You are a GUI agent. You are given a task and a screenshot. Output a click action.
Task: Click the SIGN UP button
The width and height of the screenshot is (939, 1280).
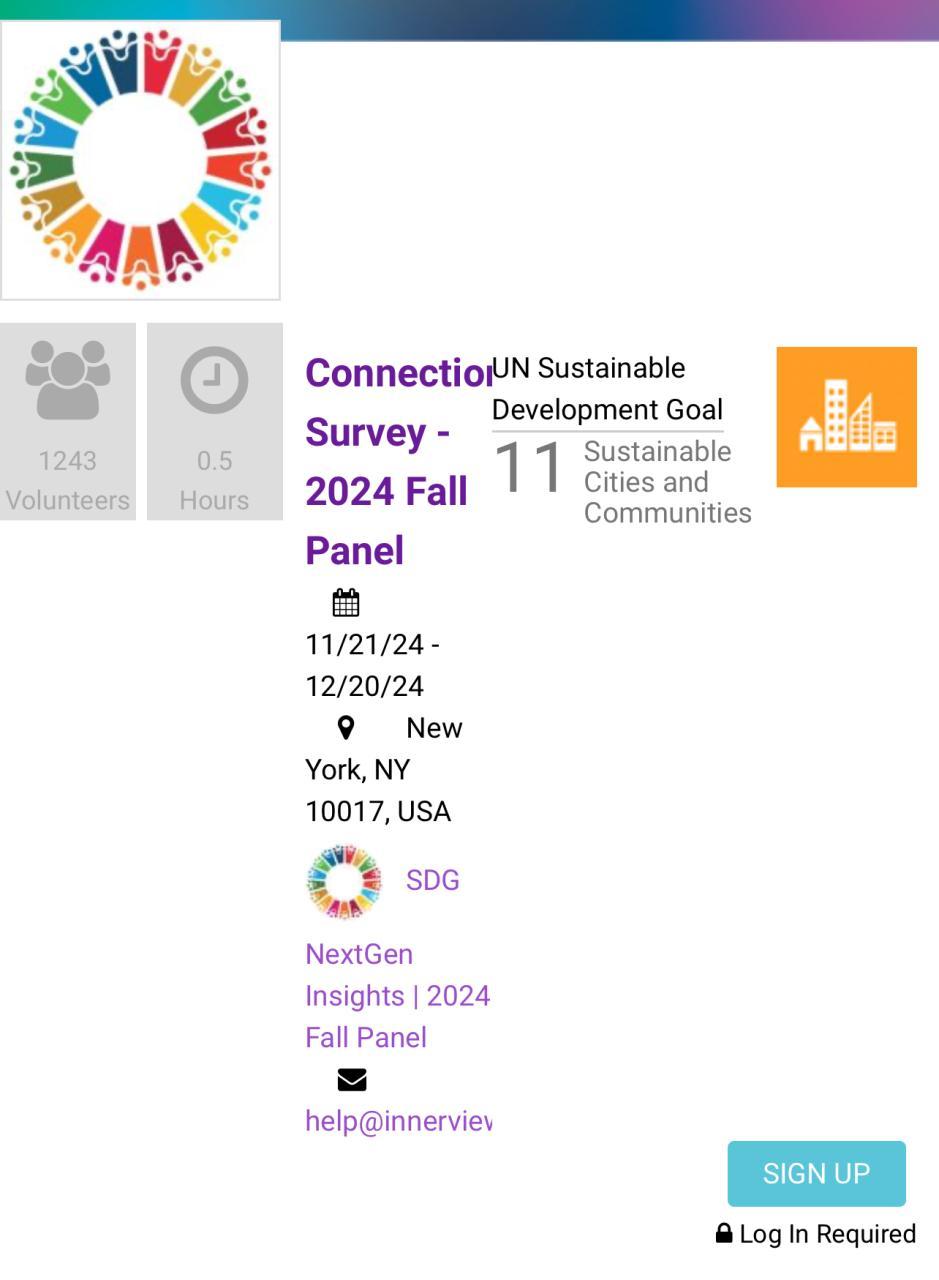[816, 1174]
